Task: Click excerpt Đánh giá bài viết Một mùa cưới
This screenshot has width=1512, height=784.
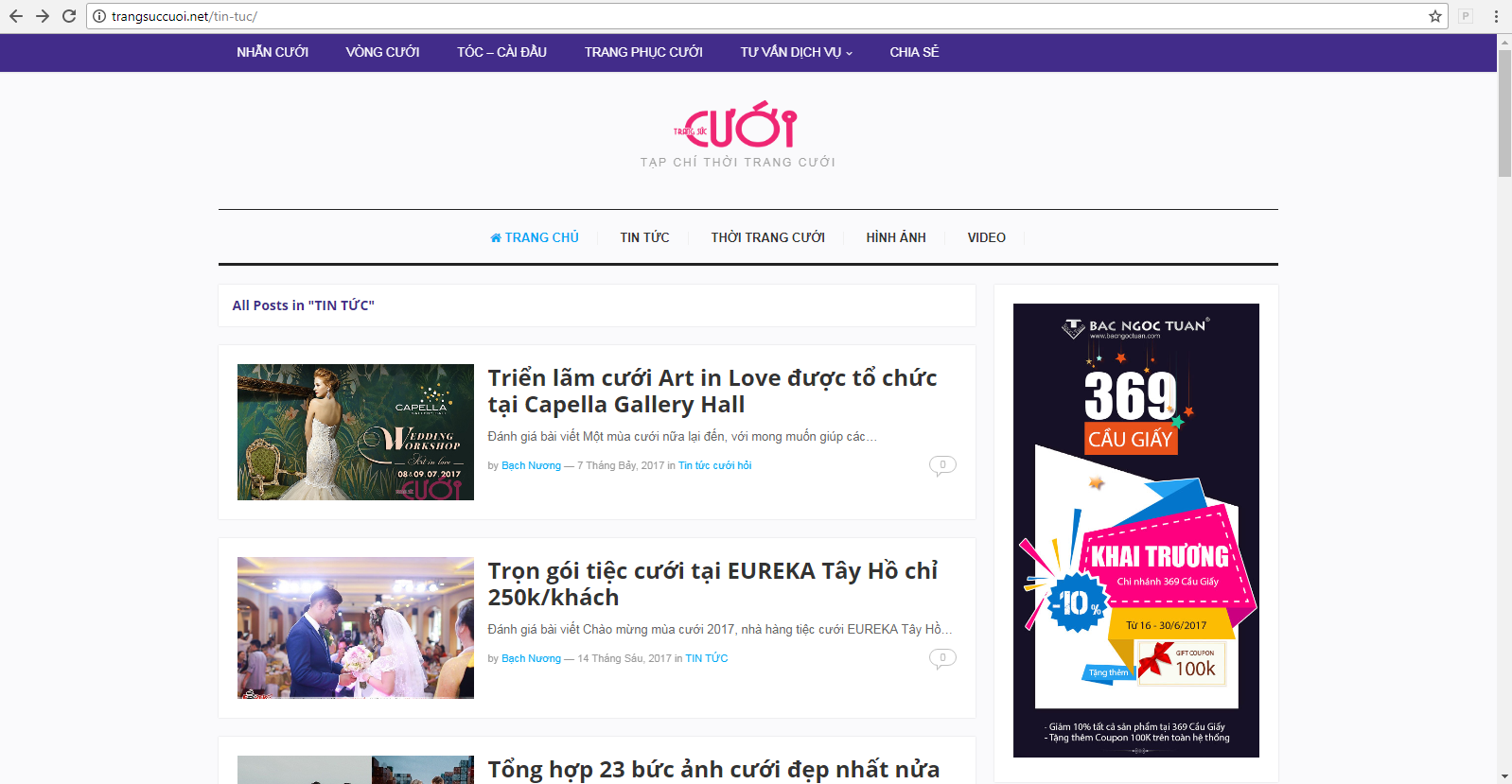Action: click(682, 436)
